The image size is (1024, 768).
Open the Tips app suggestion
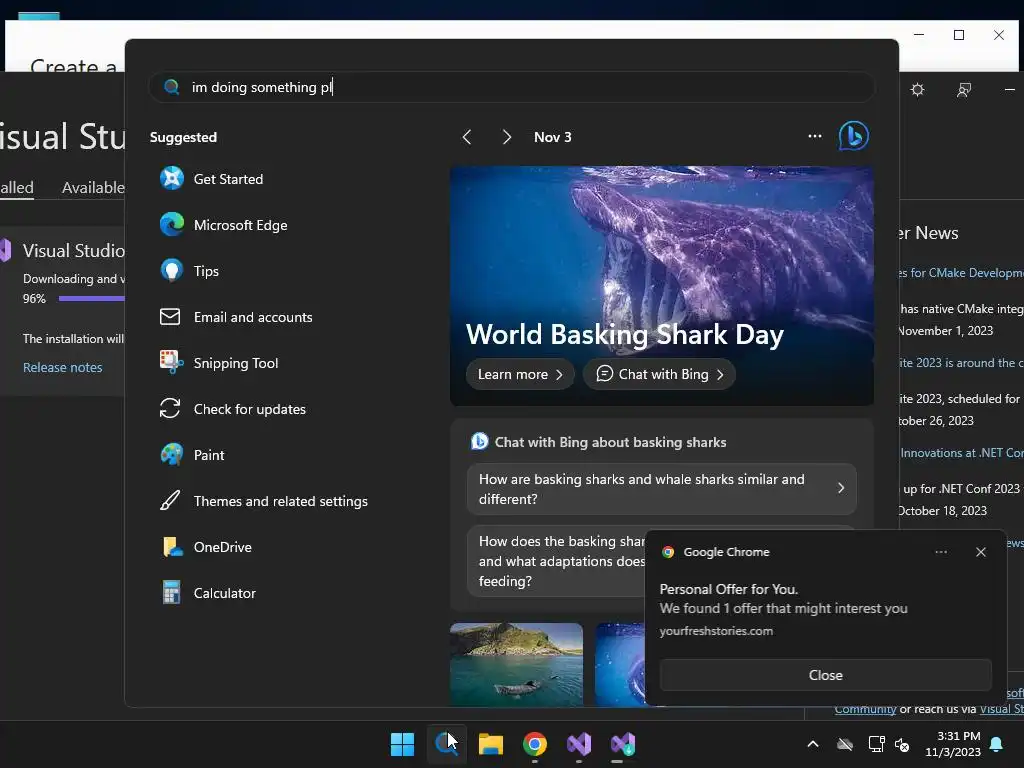coord(190,271)
